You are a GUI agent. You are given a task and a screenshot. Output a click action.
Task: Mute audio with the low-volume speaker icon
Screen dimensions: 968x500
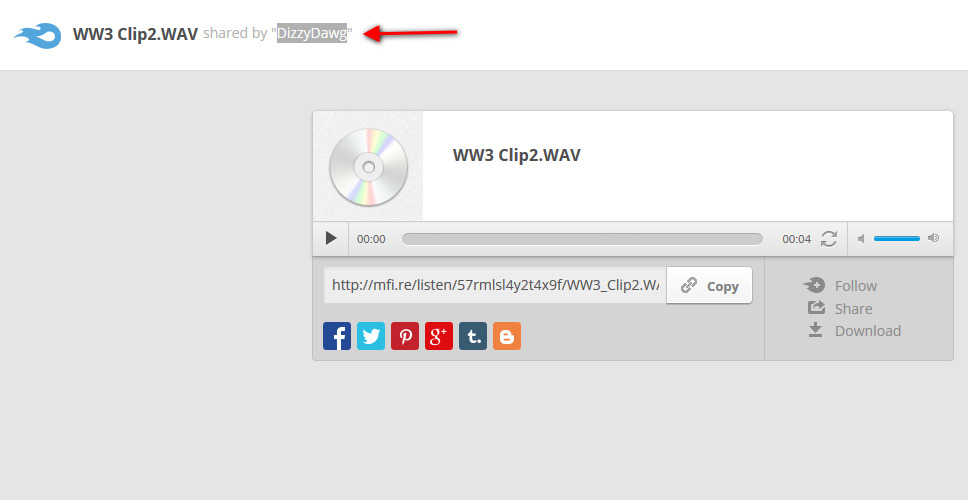861,238
